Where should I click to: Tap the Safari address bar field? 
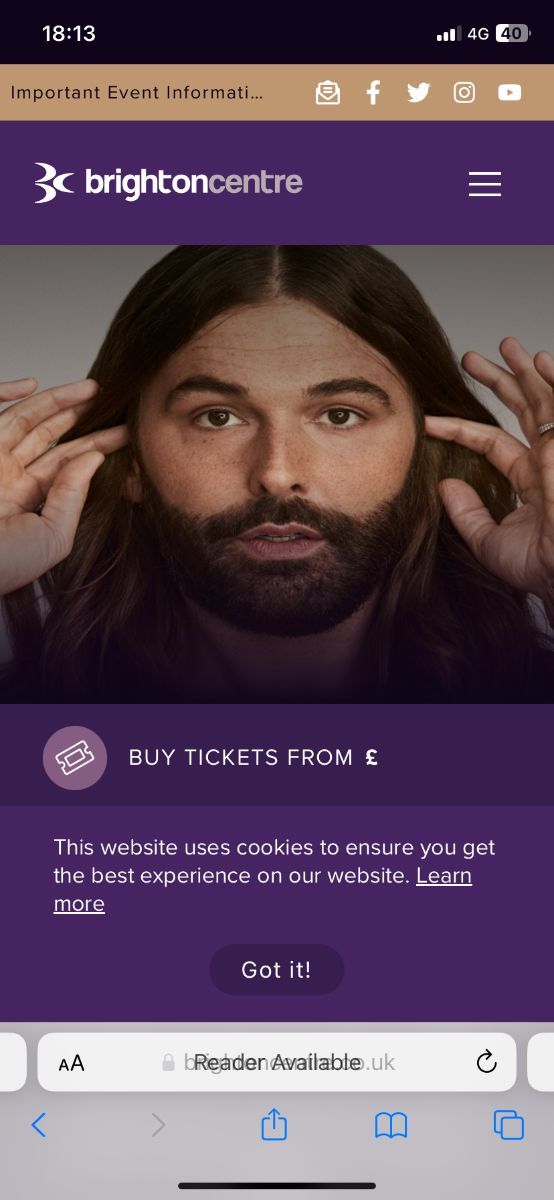[x=277, y=1062]
